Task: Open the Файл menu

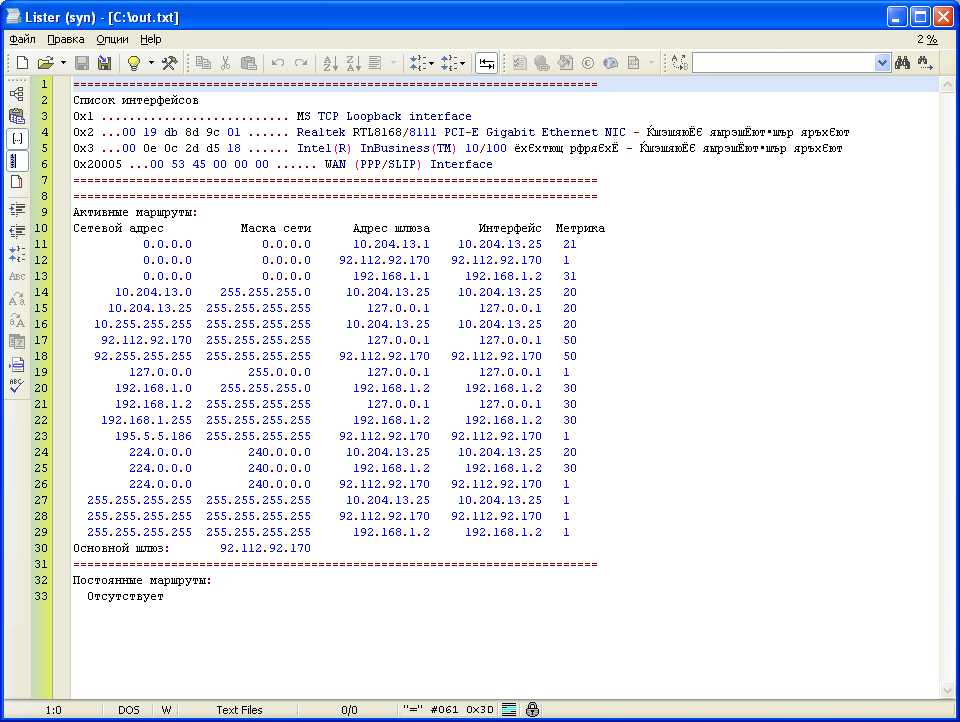Action: (22, 39)
